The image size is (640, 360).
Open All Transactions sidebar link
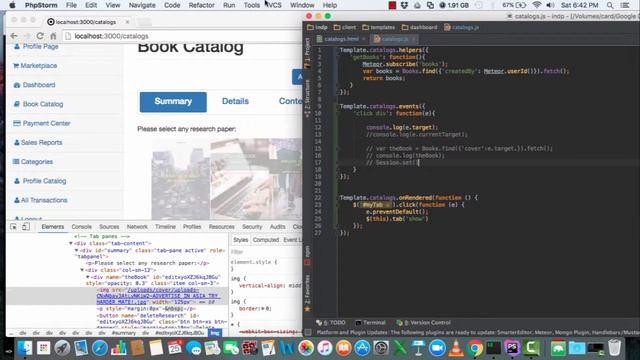pyautogui.click(x=40, y=200)
